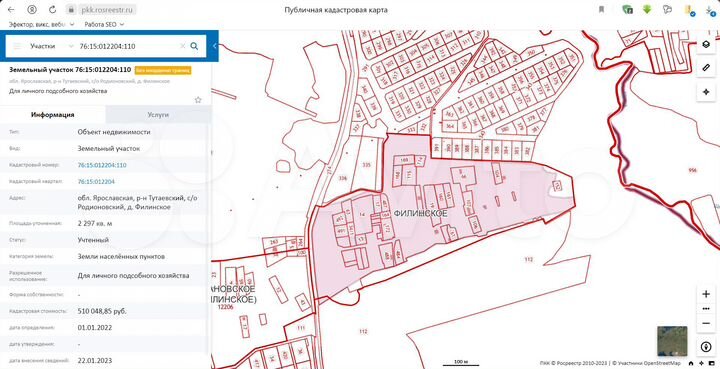Click the area value 2 297 кв. м

(95, 224)
